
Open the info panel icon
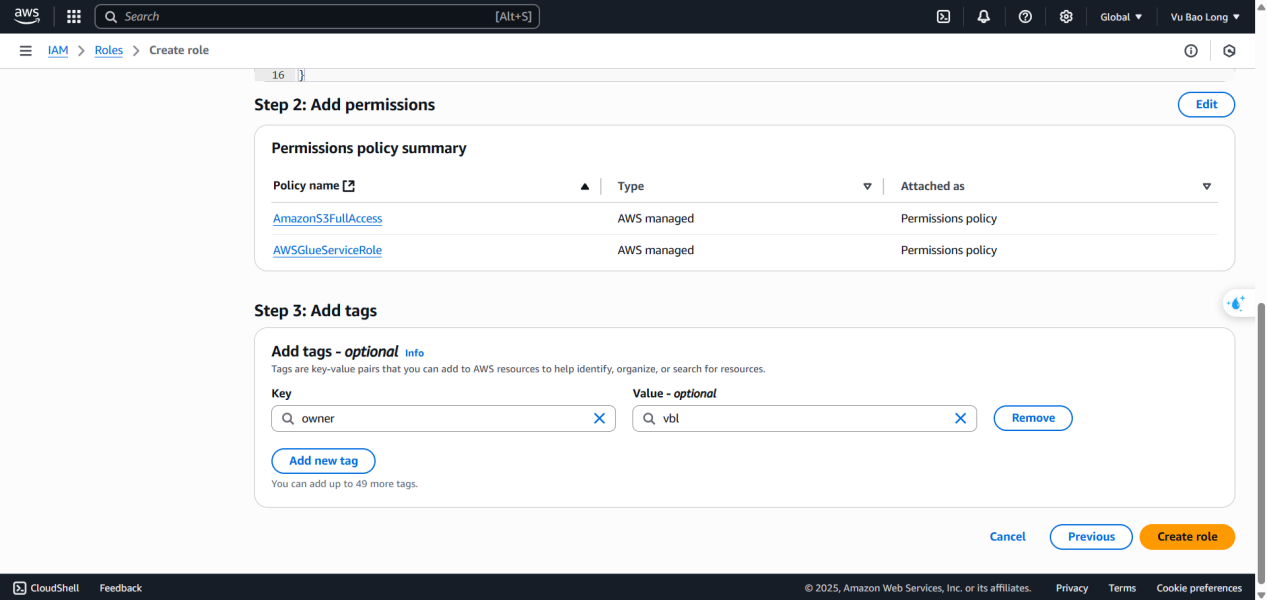point(1191,51)
